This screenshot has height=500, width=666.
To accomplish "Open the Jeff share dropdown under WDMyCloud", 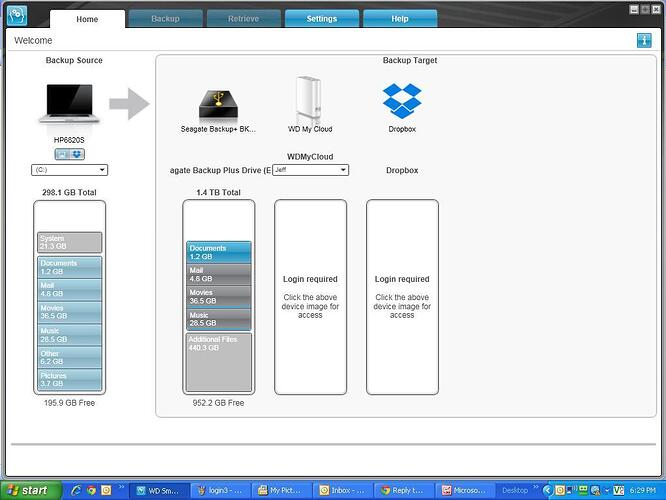I will click(310, 170).
